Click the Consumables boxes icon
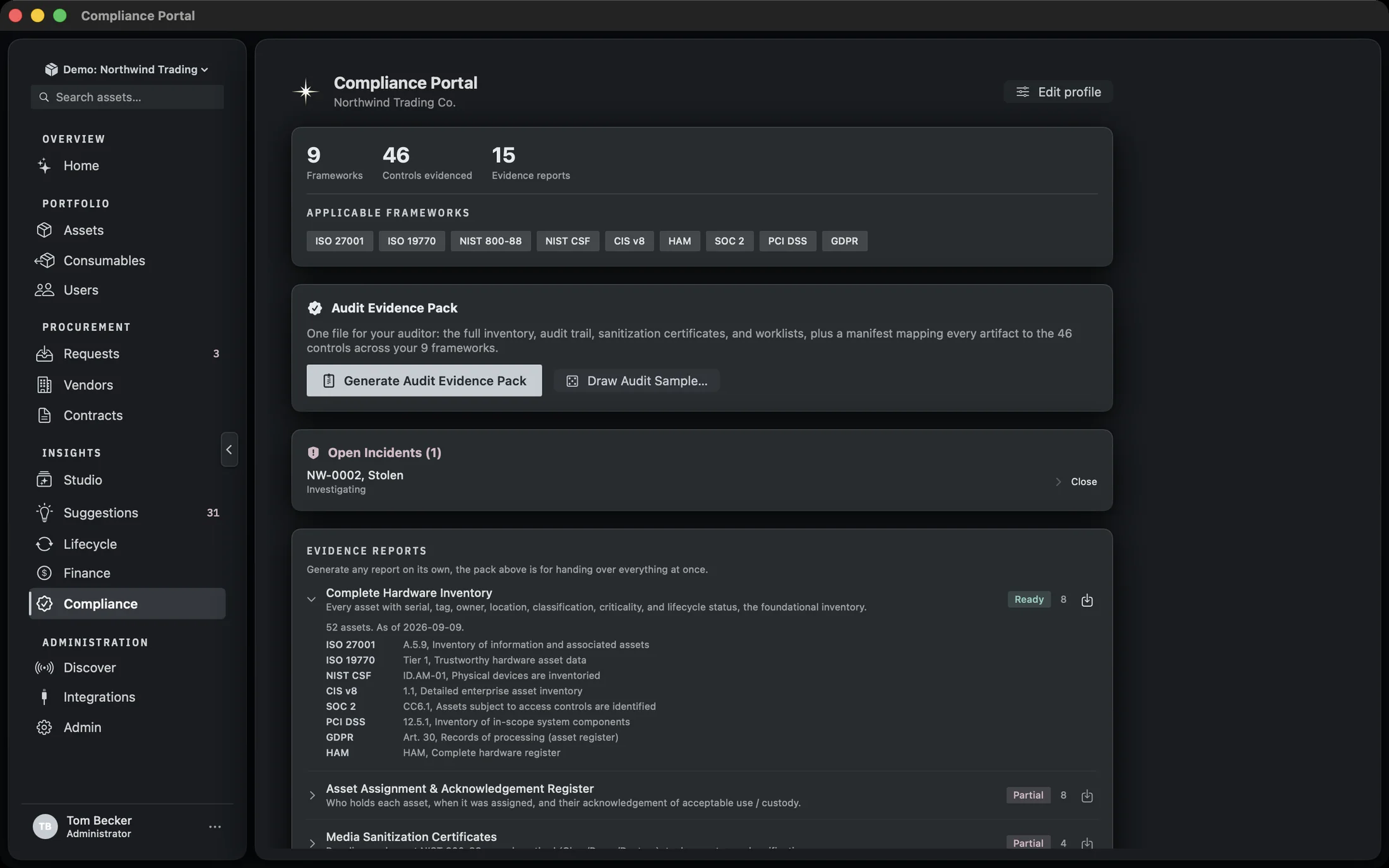The width and height of the screenshot is (1389, 868). pos(44,260)
